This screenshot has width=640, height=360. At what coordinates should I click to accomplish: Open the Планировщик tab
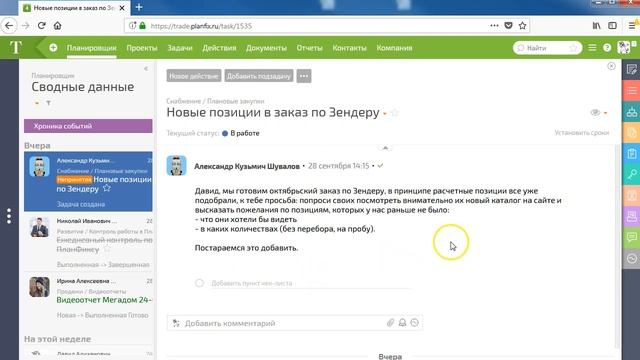[91, 48]
